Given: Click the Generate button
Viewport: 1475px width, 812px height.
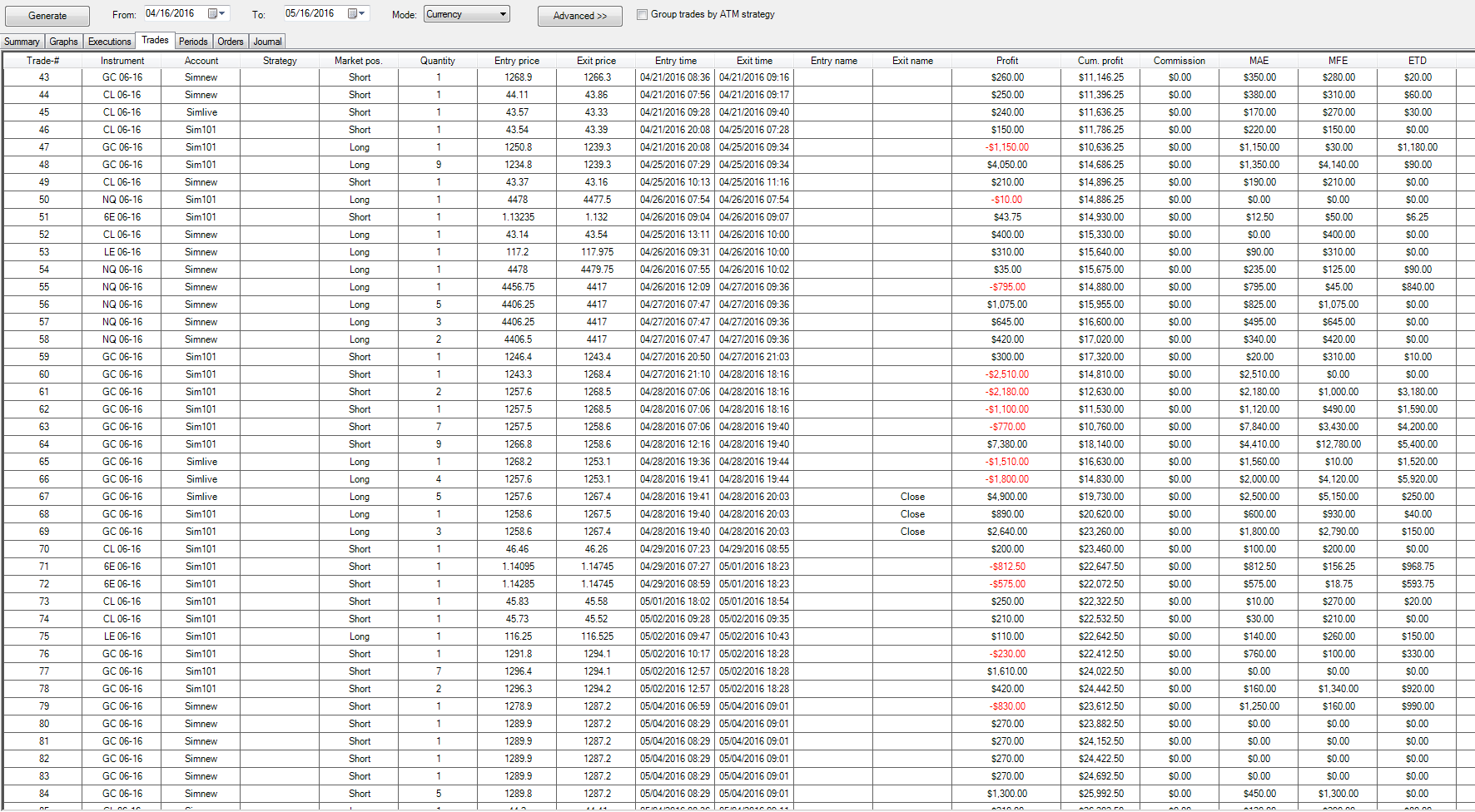Looking at the screenshot, I should 47,16.
